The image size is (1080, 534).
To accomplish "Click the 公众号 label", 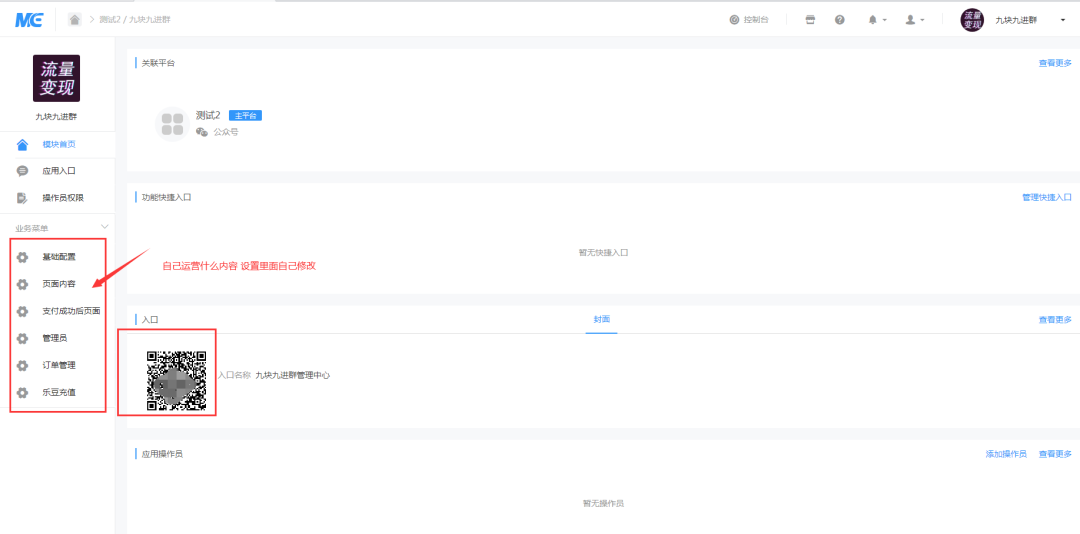I will coord(226,132).
